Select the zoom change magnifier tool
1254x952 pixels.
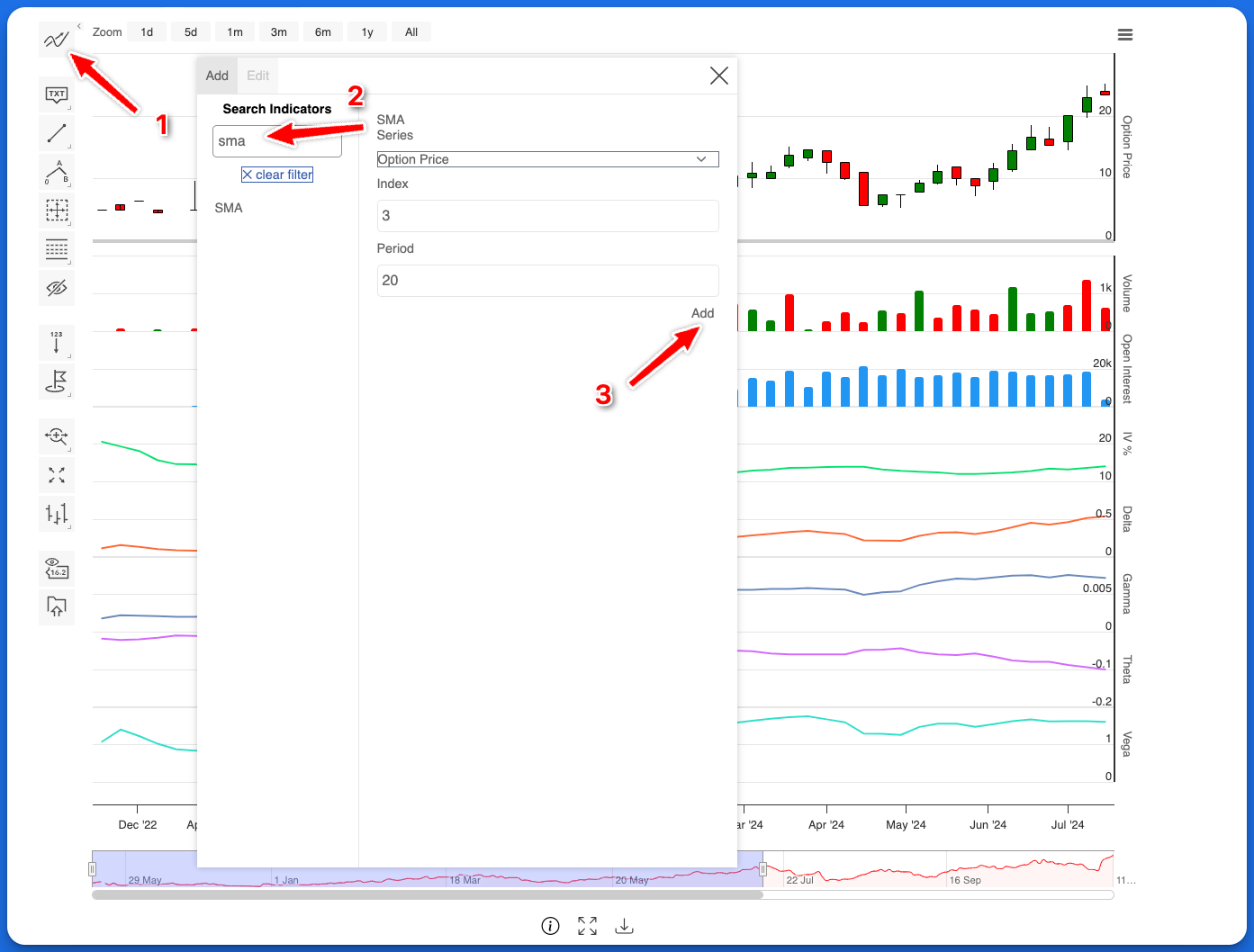coord(56,436)
